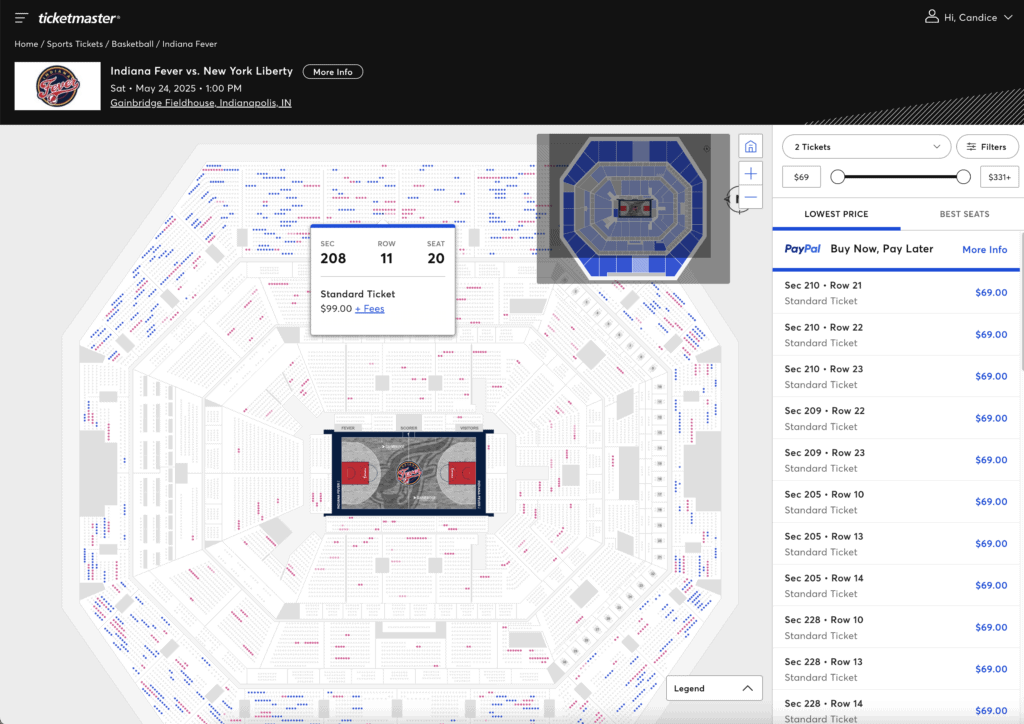Expand the Legend panel

pos(714,688)
